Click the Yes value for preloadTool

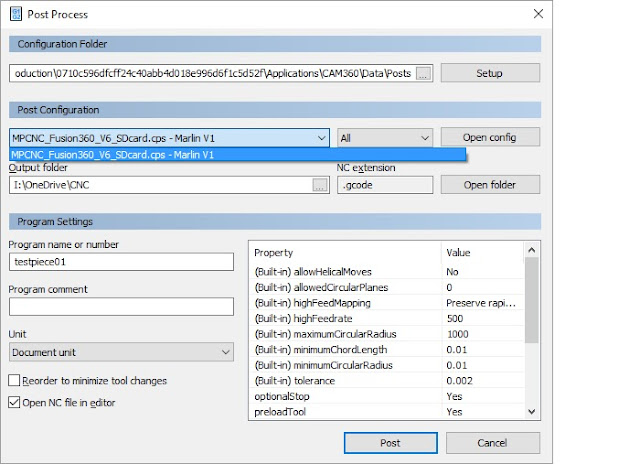[454, 411]
